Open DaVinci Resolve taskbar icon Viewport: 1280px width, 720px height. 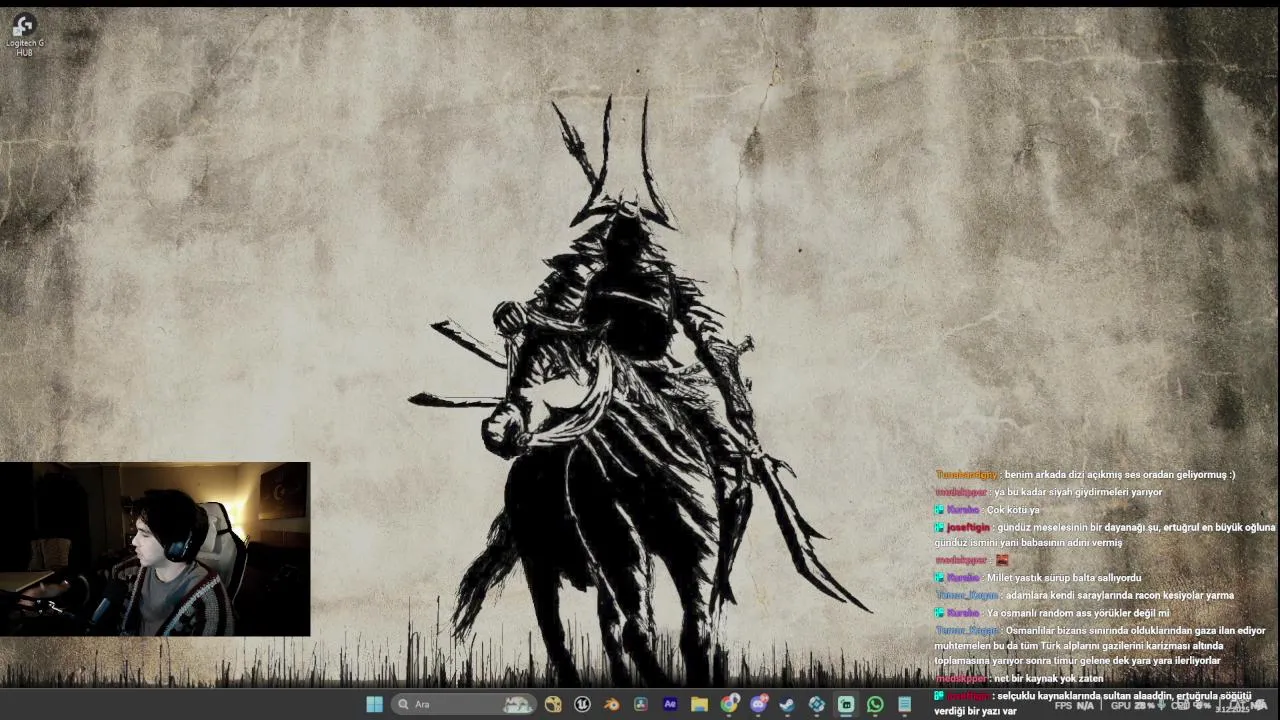pos(641,704)
